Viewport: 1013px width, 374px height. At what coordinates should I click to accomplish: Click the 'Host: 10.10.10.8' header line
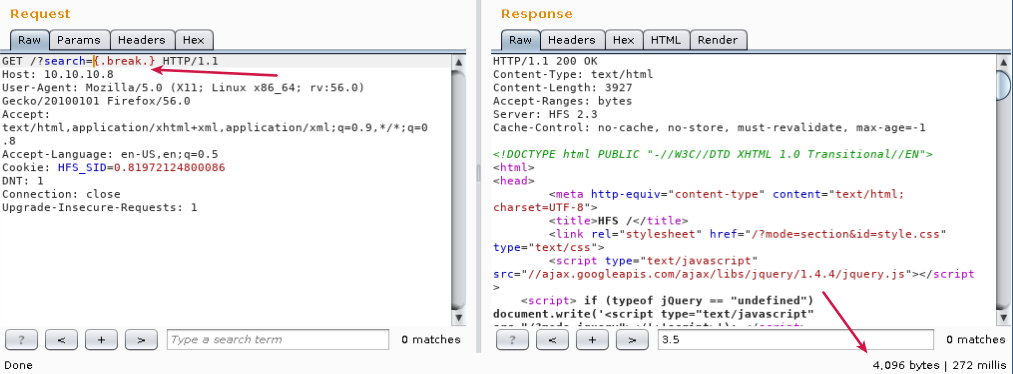pyautogui.click(x=57, y=74)
